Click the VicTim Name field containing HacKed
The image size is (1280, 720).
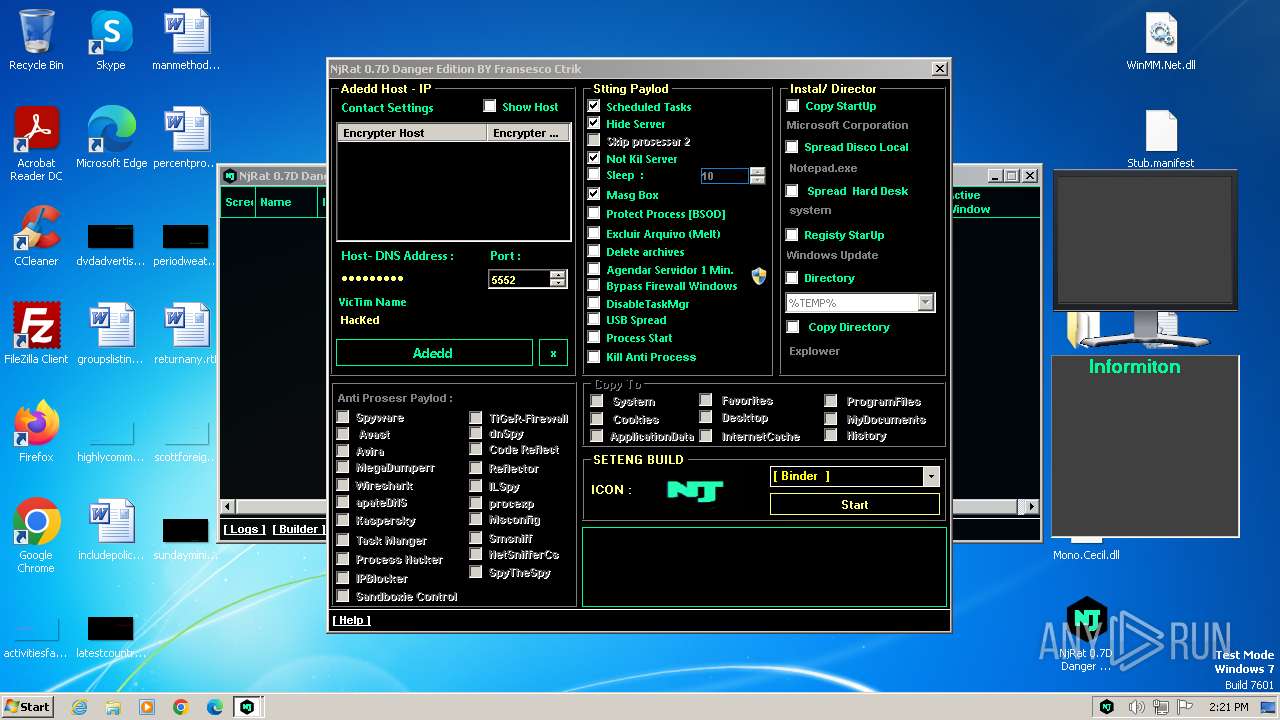408,320
